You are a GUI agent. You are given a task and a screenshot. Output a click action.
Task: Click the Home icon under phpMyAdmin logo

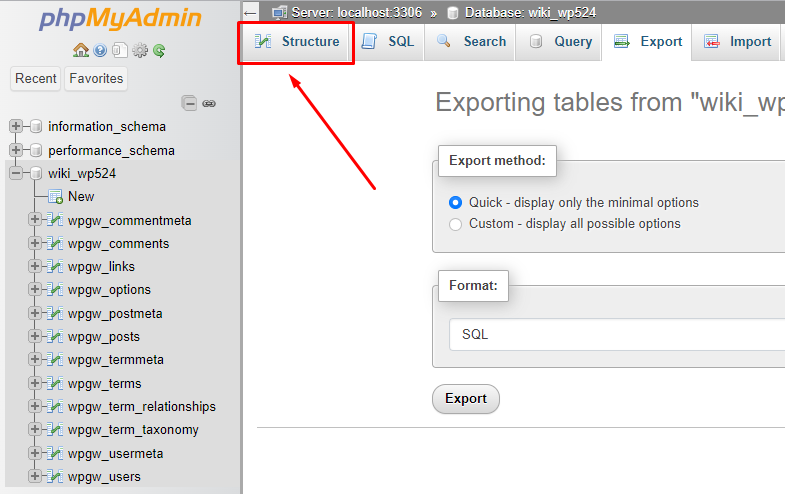tap(81, 50)
